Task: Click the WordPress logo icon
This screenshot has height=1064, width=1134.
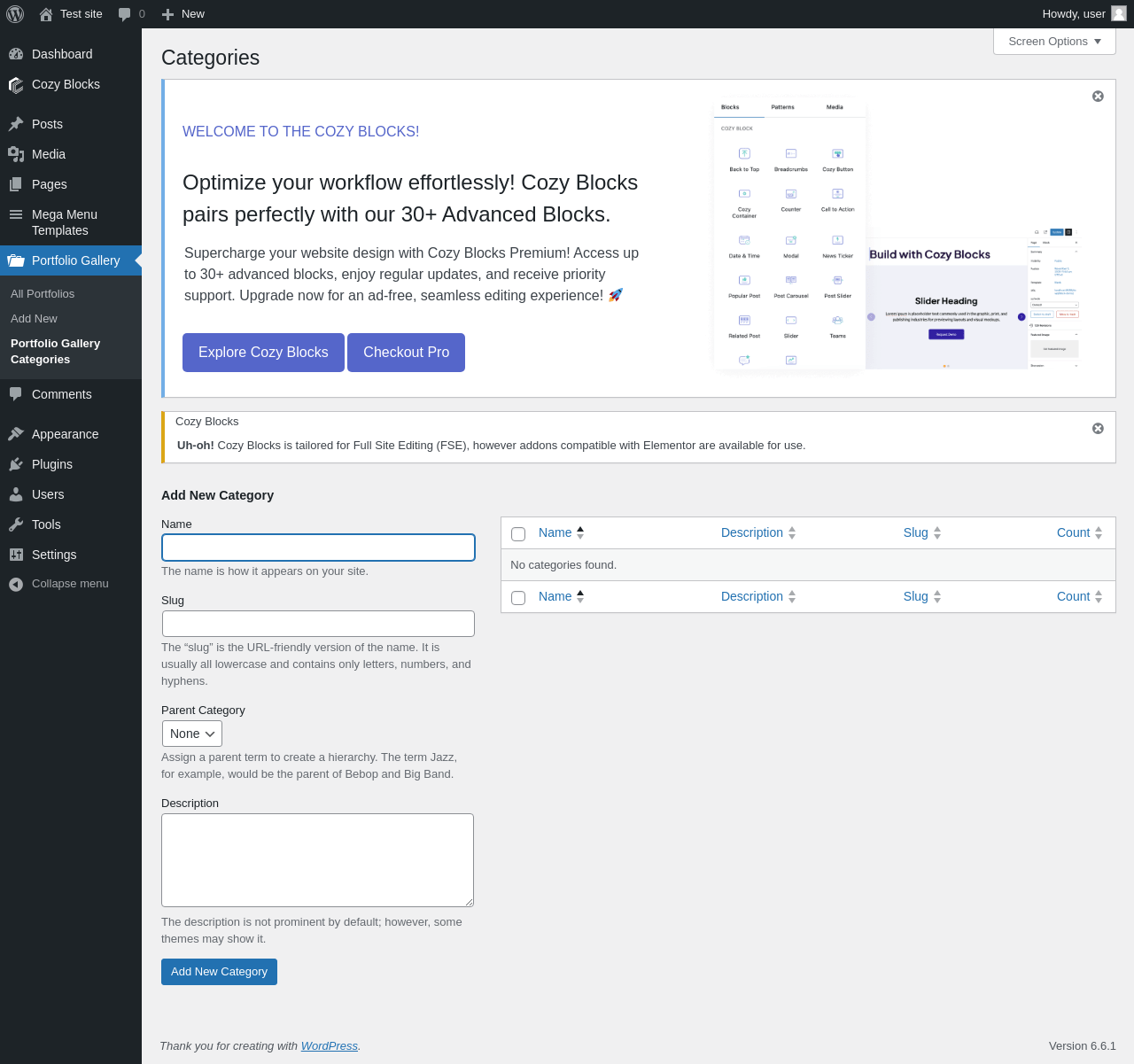Action: click(15, 14)
